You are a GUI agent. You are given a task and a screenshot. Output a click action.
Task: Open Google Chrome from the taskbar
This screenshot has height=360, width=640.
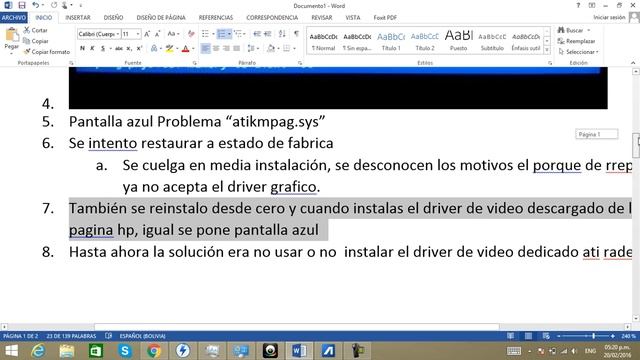[x=154, y=351]
